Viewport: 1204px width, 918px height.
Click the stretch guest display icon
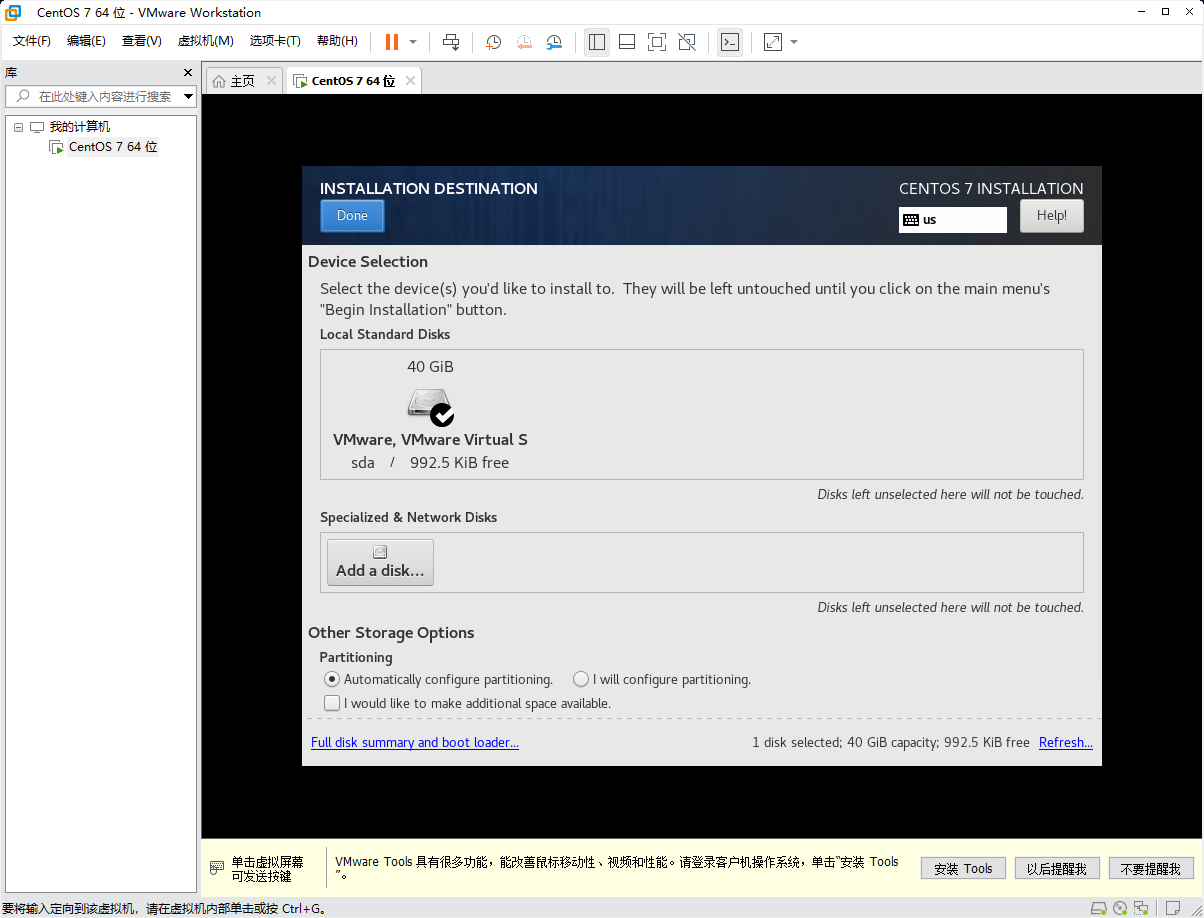pyautogui.click(x=773, y=42)
